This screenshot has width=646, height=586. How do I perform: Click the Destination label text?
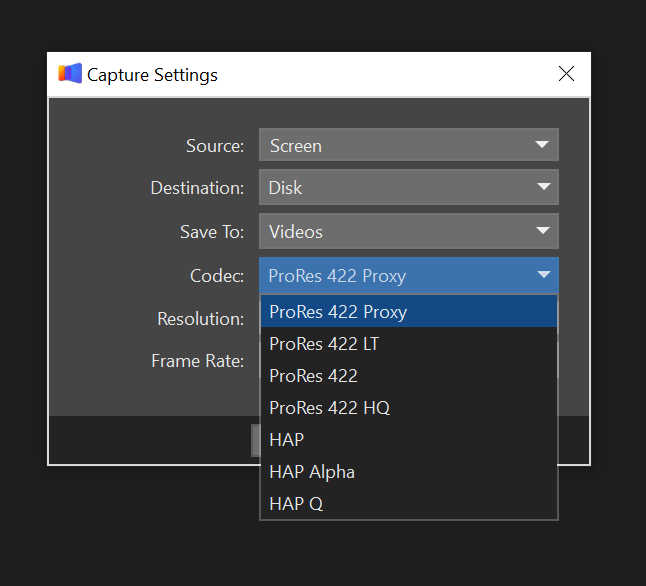pos(197,188)
